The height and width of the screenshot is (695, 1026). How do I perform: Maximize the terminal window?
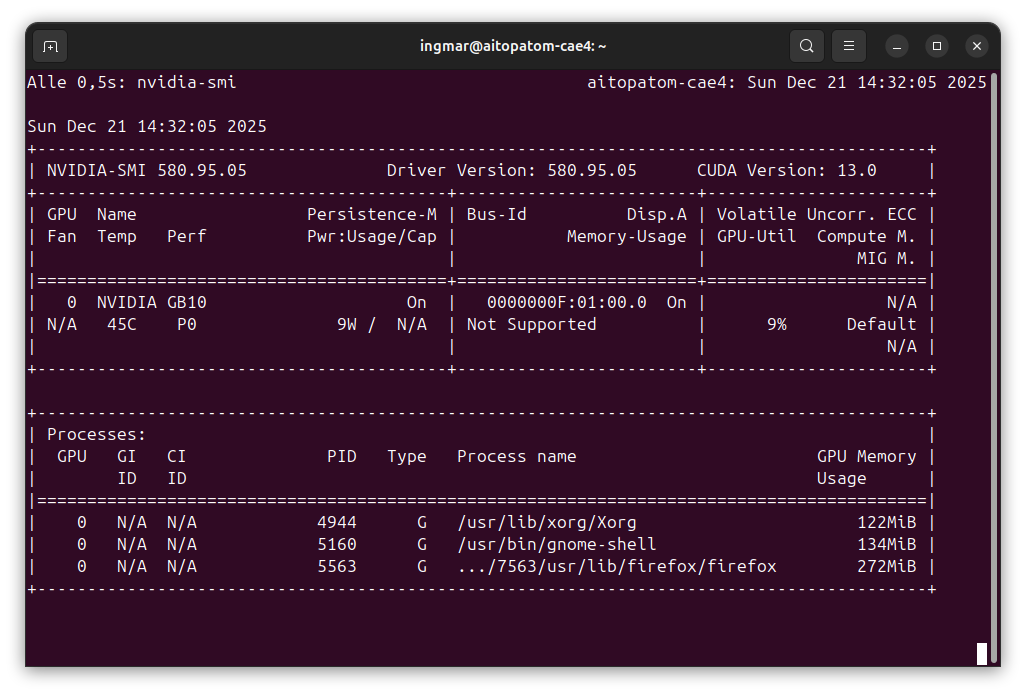point(937,46)
